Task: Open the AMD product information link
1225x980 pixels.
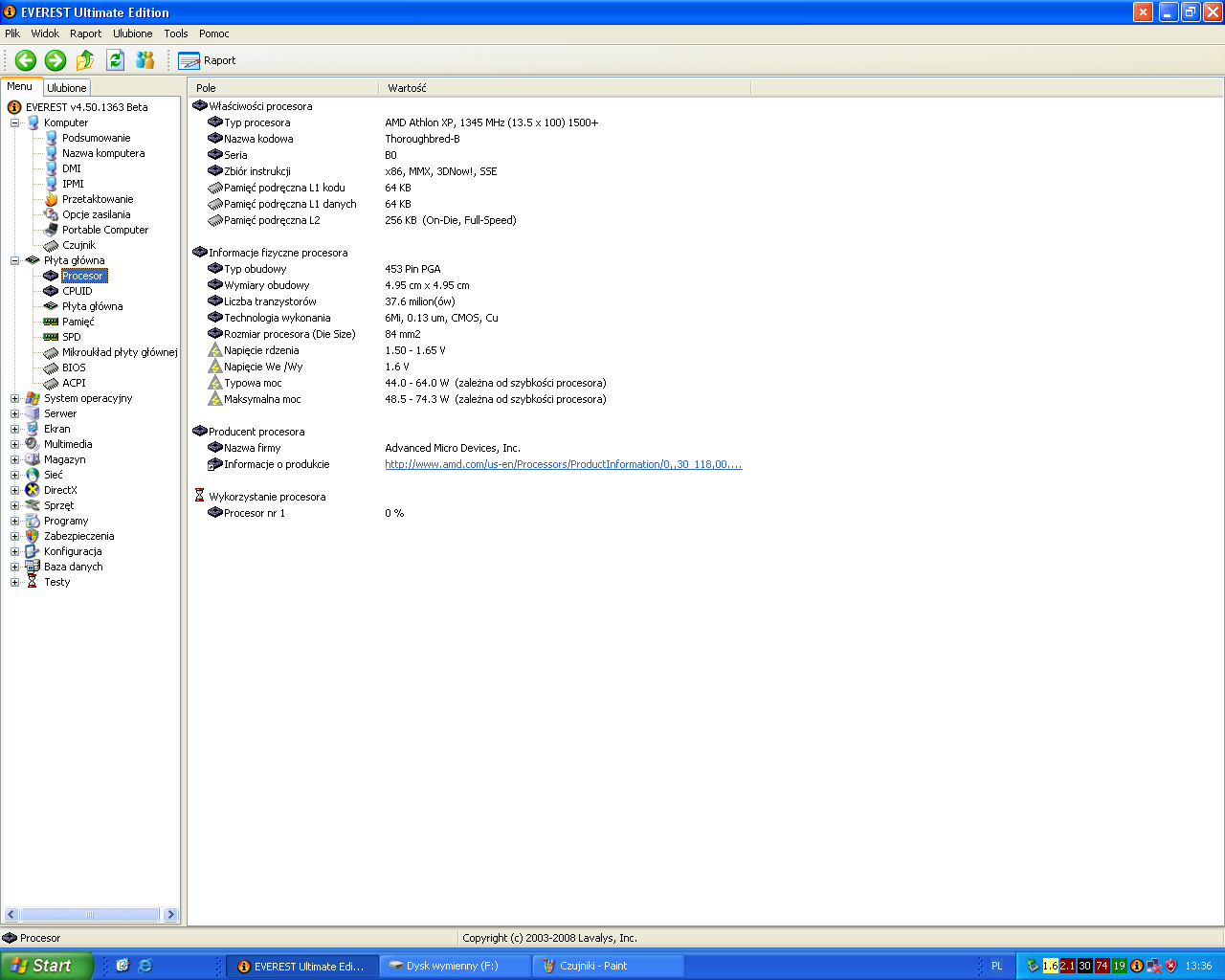Action: (563, 464)
